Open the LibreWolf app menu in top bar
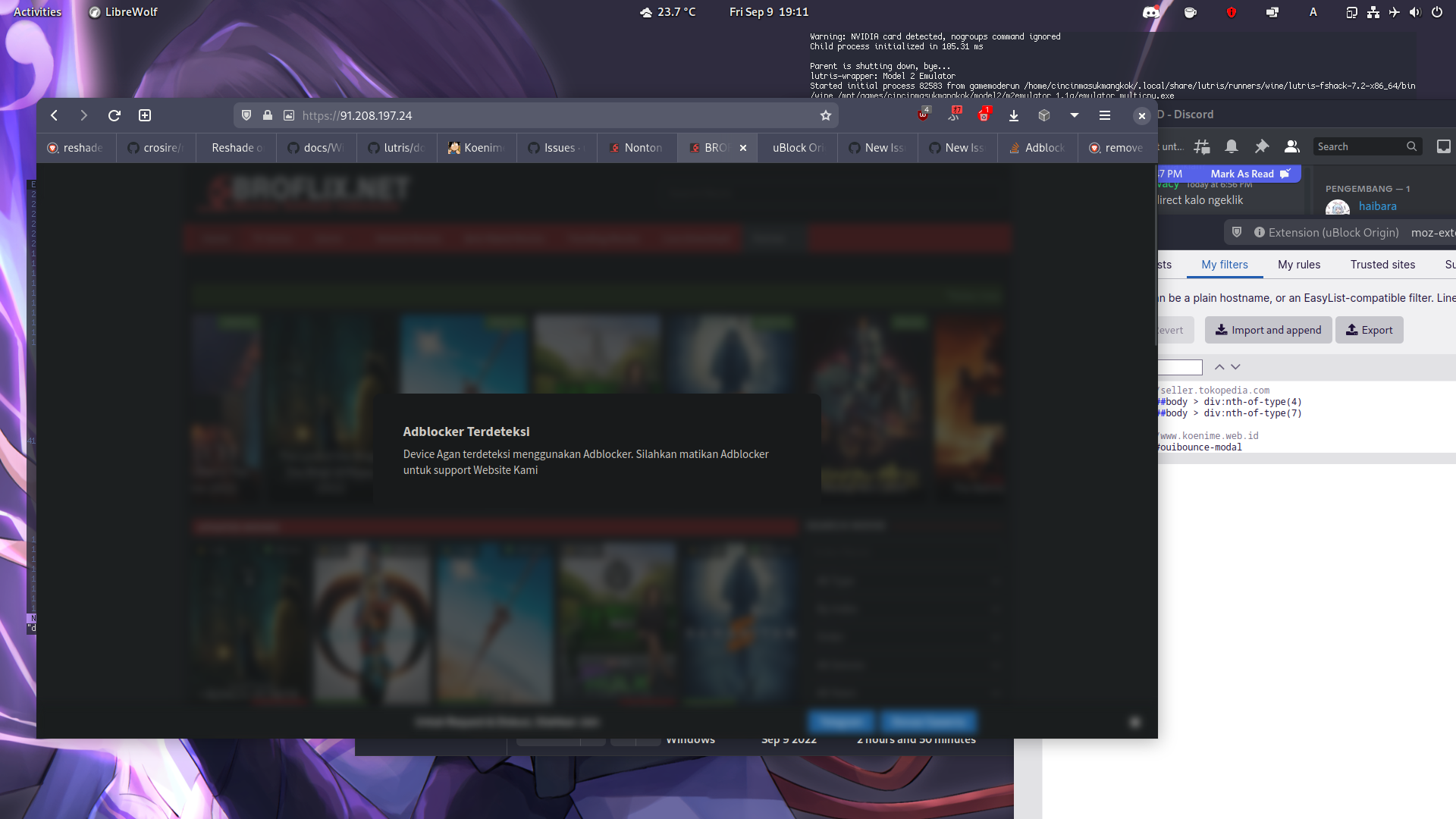The image size is (1456, 819). 123,11
